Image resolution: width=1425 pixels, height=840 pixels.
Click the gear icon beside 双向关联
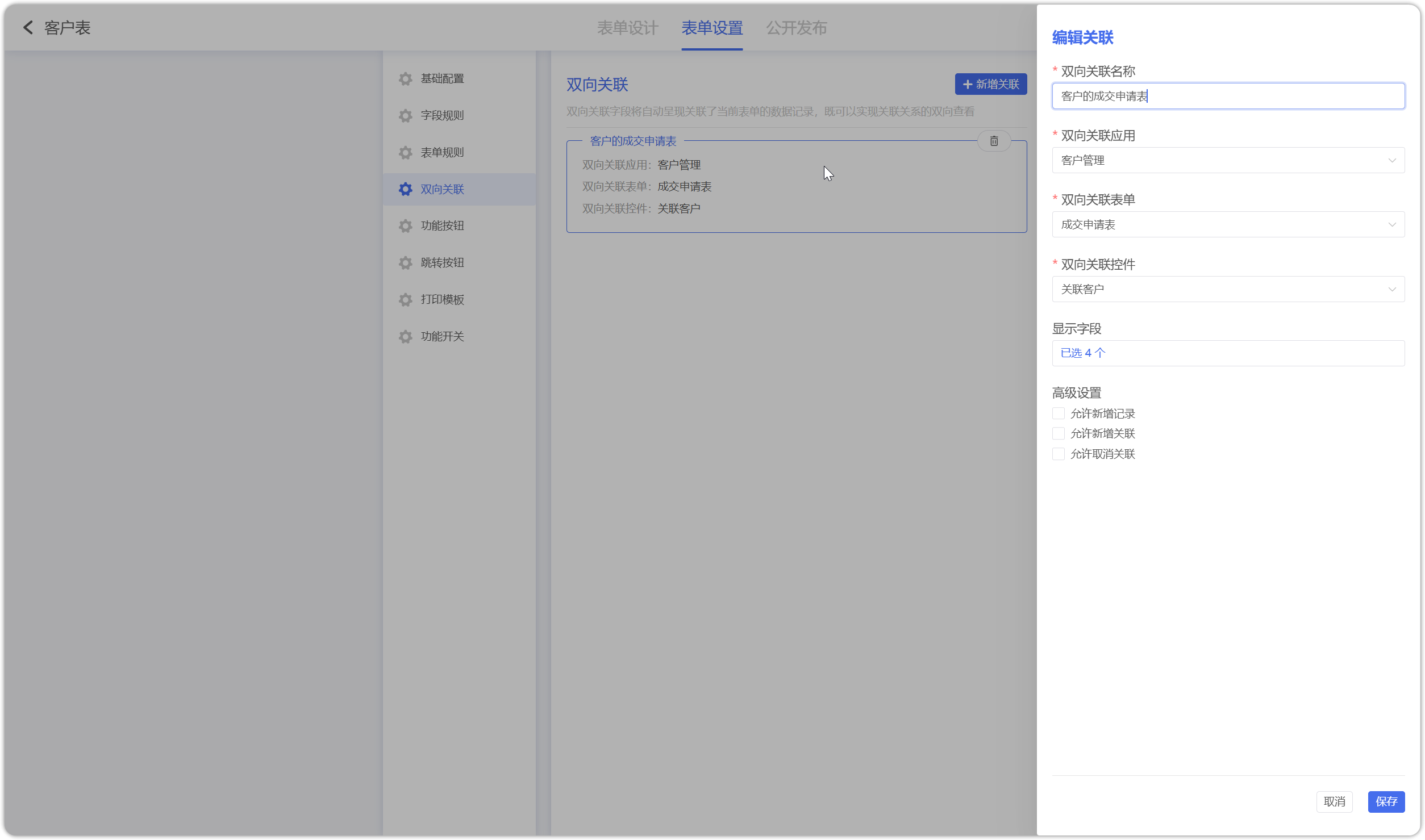(405, 189)
